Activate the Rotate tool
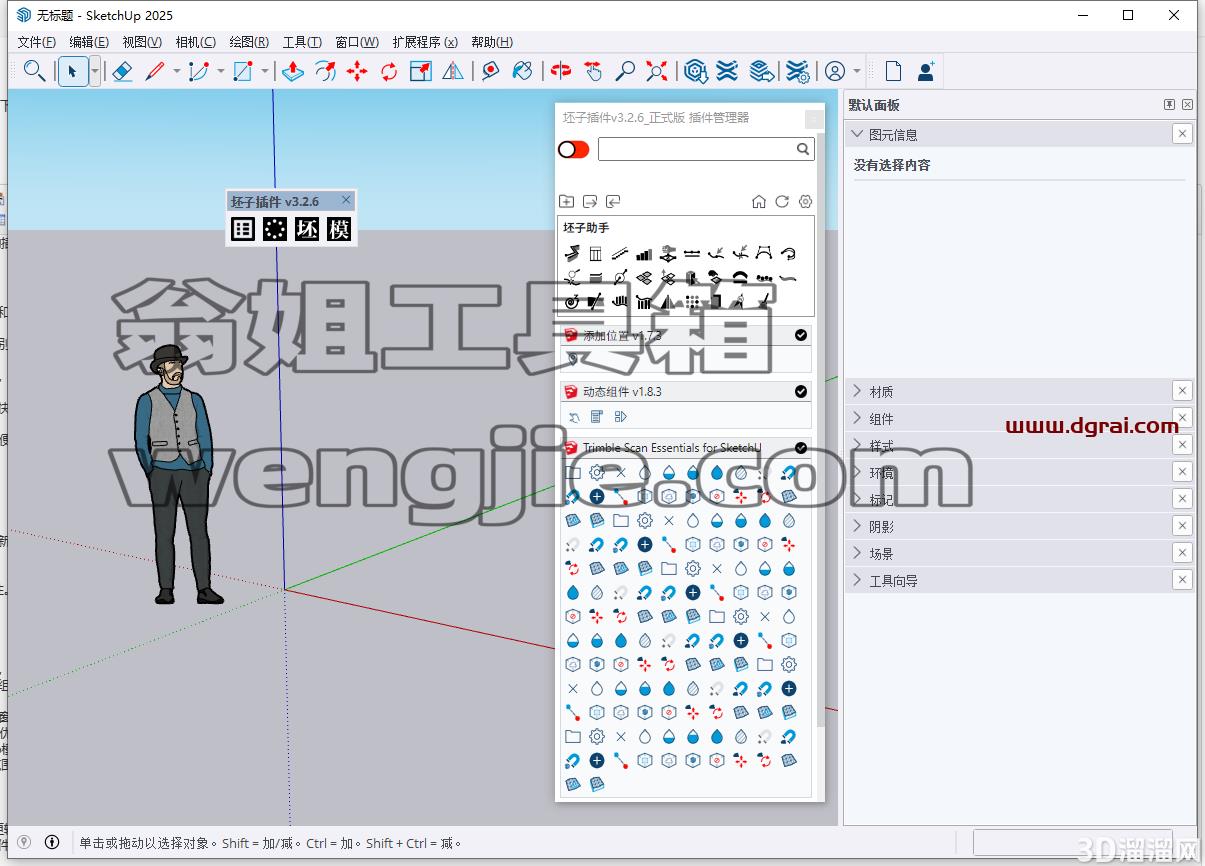This screenshot has width=1205, height=866. tap(389, 71)
